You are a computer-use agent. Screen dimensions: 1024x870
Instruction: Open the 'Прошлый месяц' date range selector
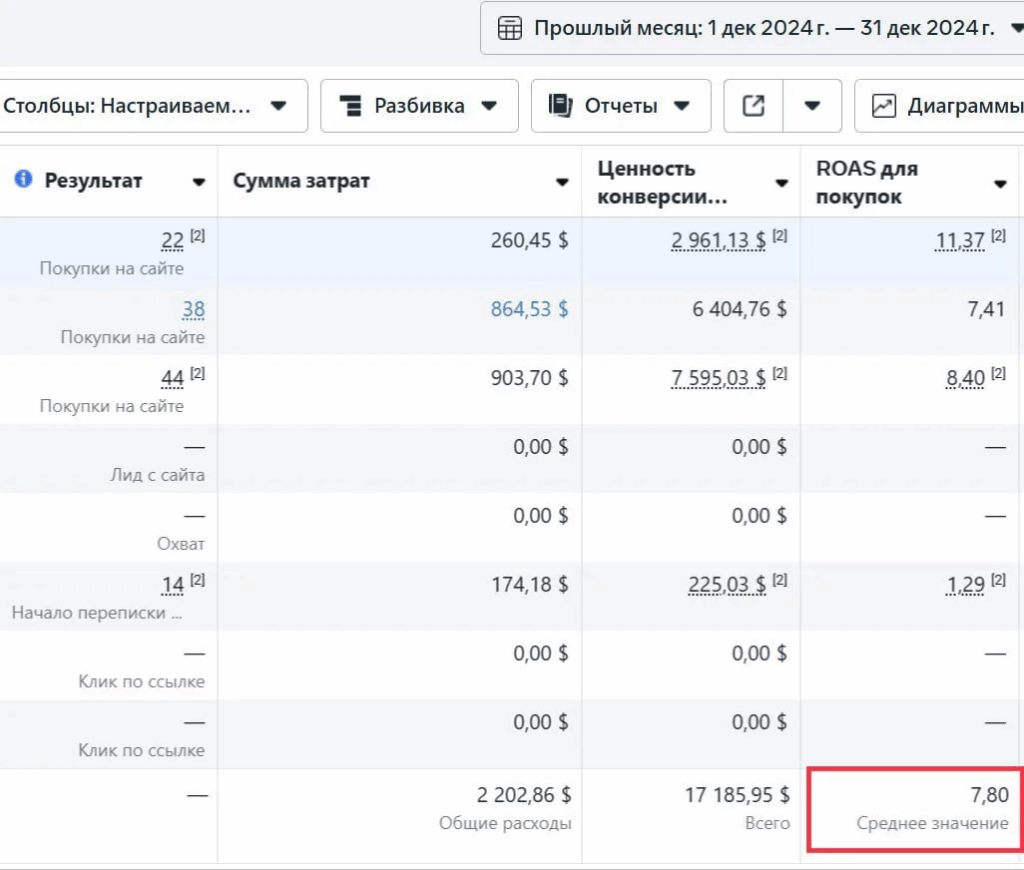coord(752,28)
